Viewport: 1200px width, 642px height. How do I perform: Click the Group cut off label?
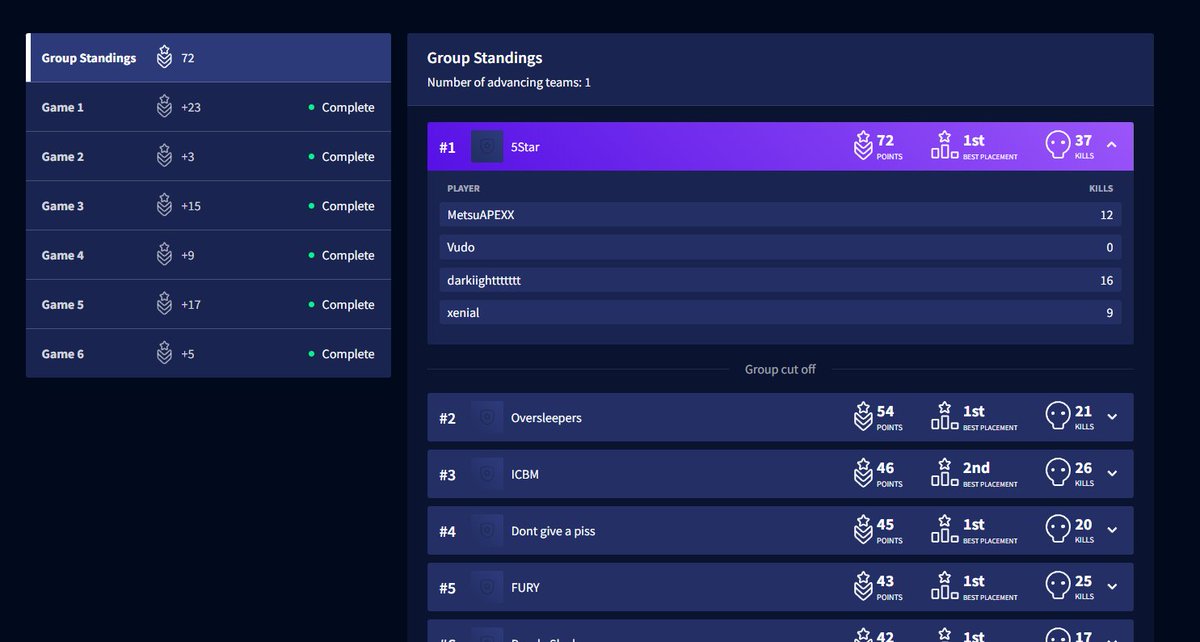pos(780,369)
